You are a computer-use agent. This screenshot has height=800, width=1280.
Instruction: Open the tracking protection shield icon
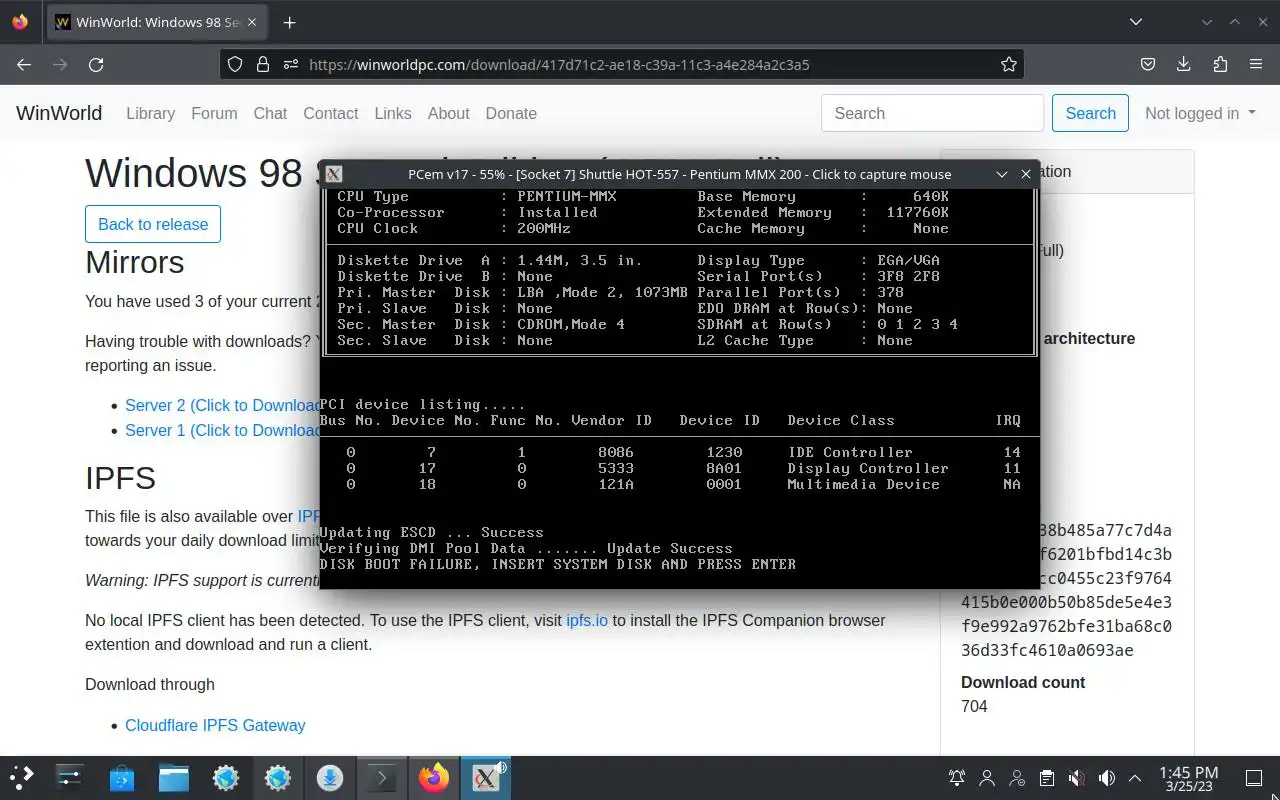pyautogui.click(x=235, y=64)
